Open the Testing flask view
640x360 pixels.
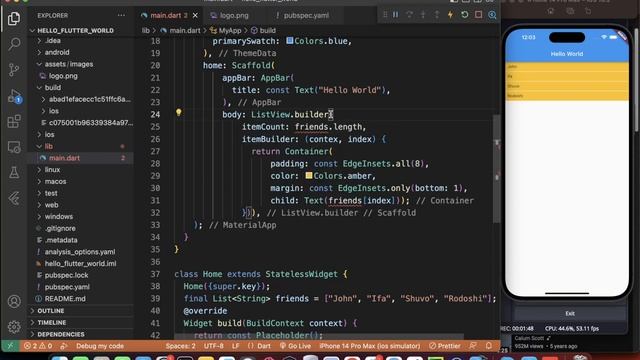point(14,173)
